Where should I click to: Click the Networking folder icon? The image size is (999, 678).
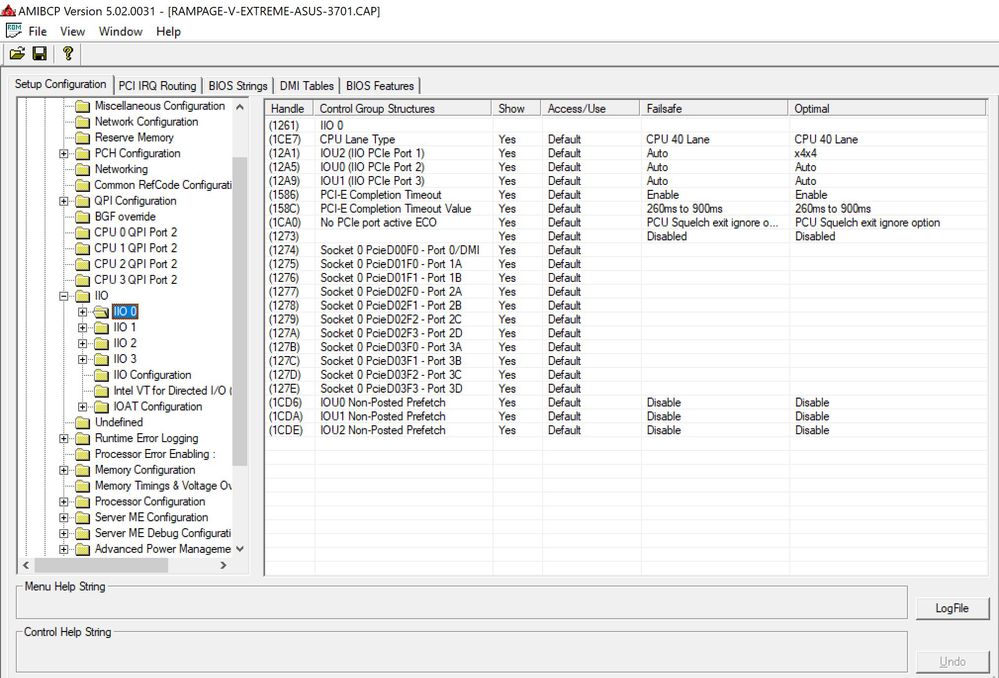click(x=82, y=170)
